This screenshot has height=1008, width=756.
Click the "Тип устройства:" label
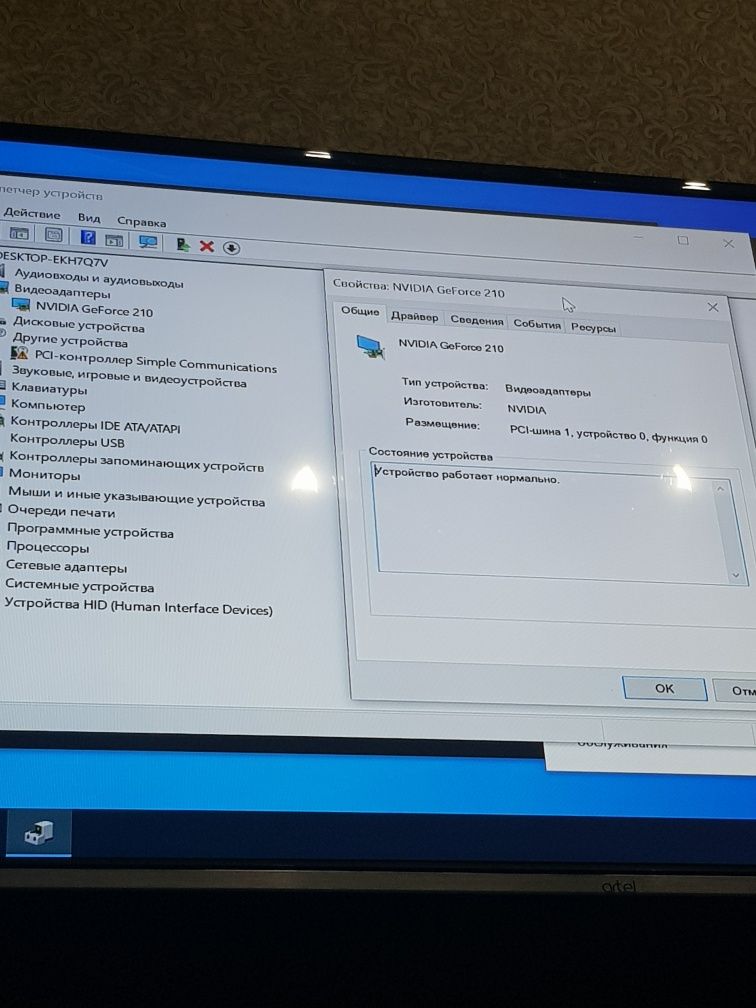pos(445,384)
